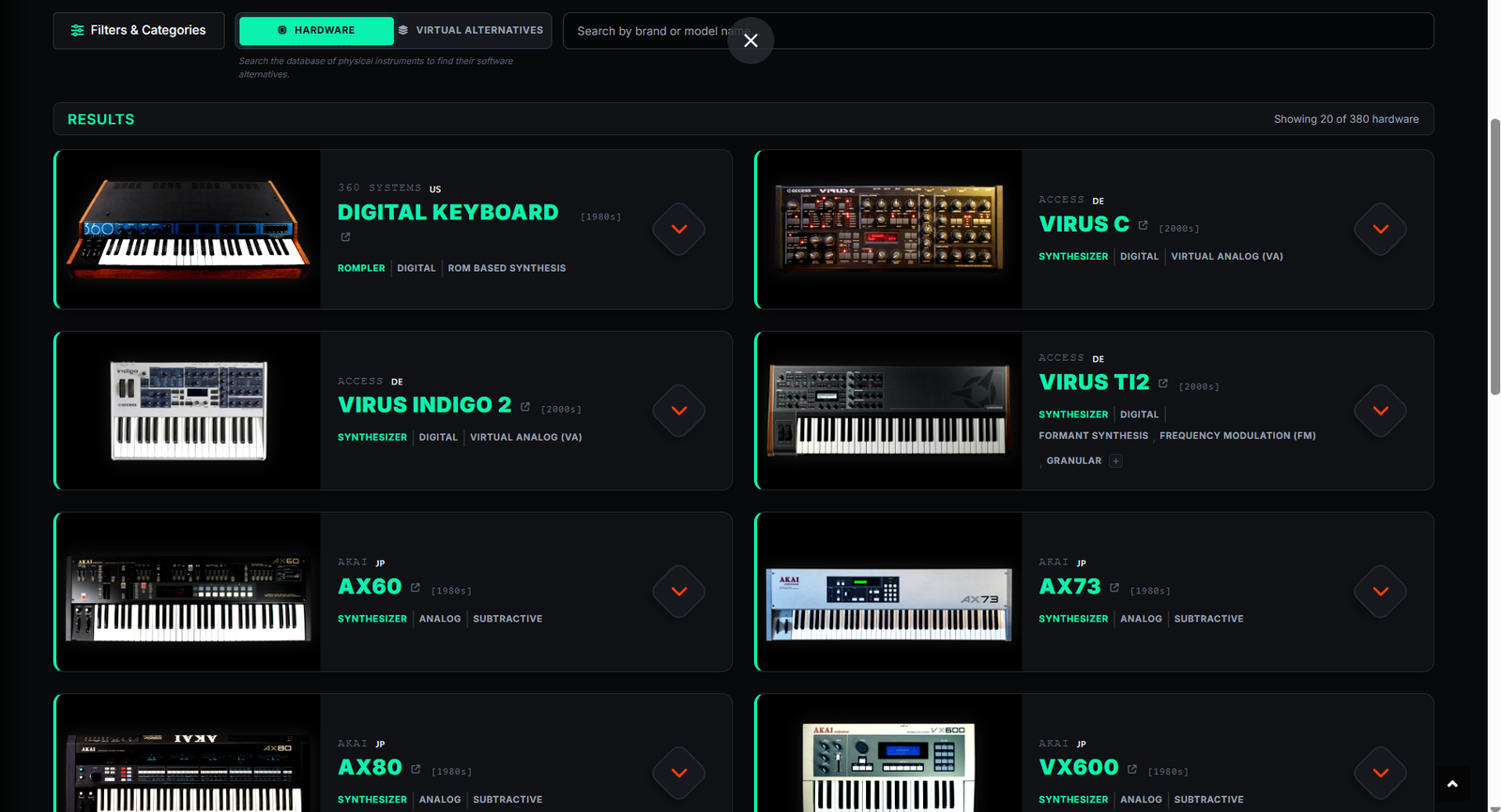
Task: Select the ROM Based Synthesis tag
Action: [x=507, y=268]
